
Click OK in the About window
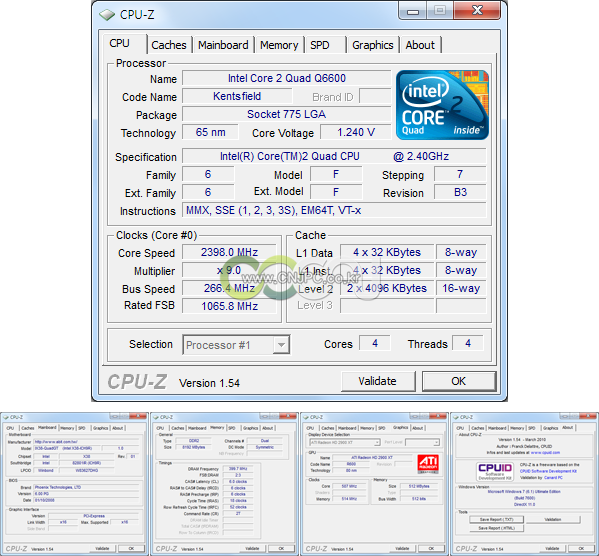point(581,548)
